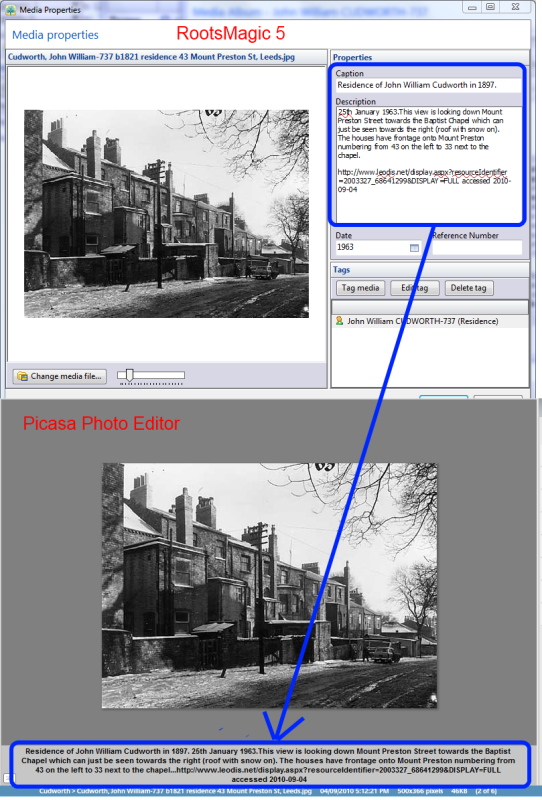This screenshot has height=800, width=542.
Task: Open Change media file dialog
Action: 60,377
